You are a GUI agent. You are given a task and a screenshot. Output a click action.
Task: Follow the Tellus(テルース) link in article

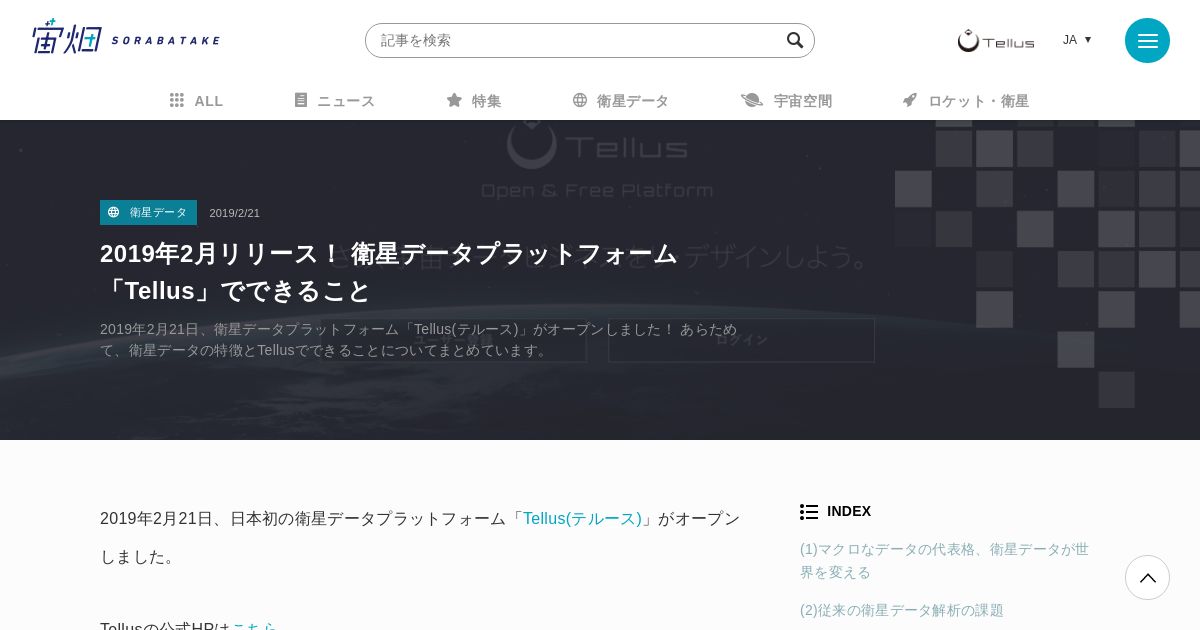(582, 518)
